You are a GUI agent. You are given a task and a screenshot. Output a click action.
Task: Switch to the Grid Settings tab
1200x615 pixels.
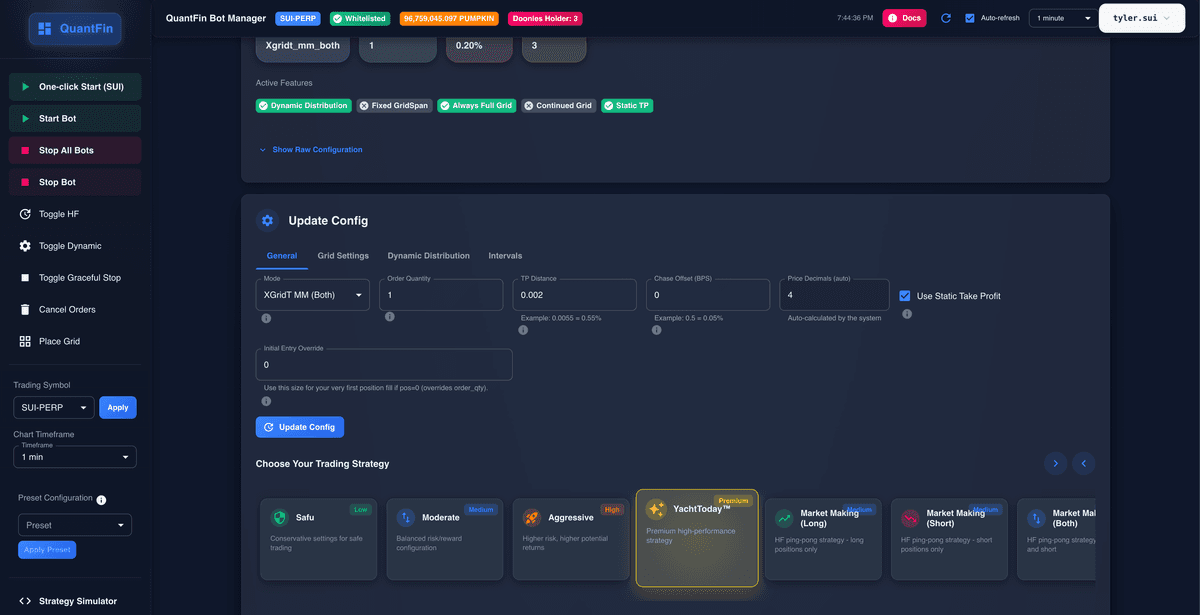coord(343,256)
